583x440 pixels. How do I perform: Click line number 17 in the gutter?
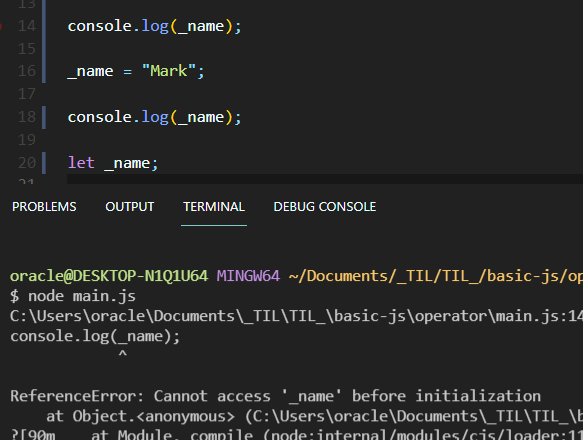point(27,94)
